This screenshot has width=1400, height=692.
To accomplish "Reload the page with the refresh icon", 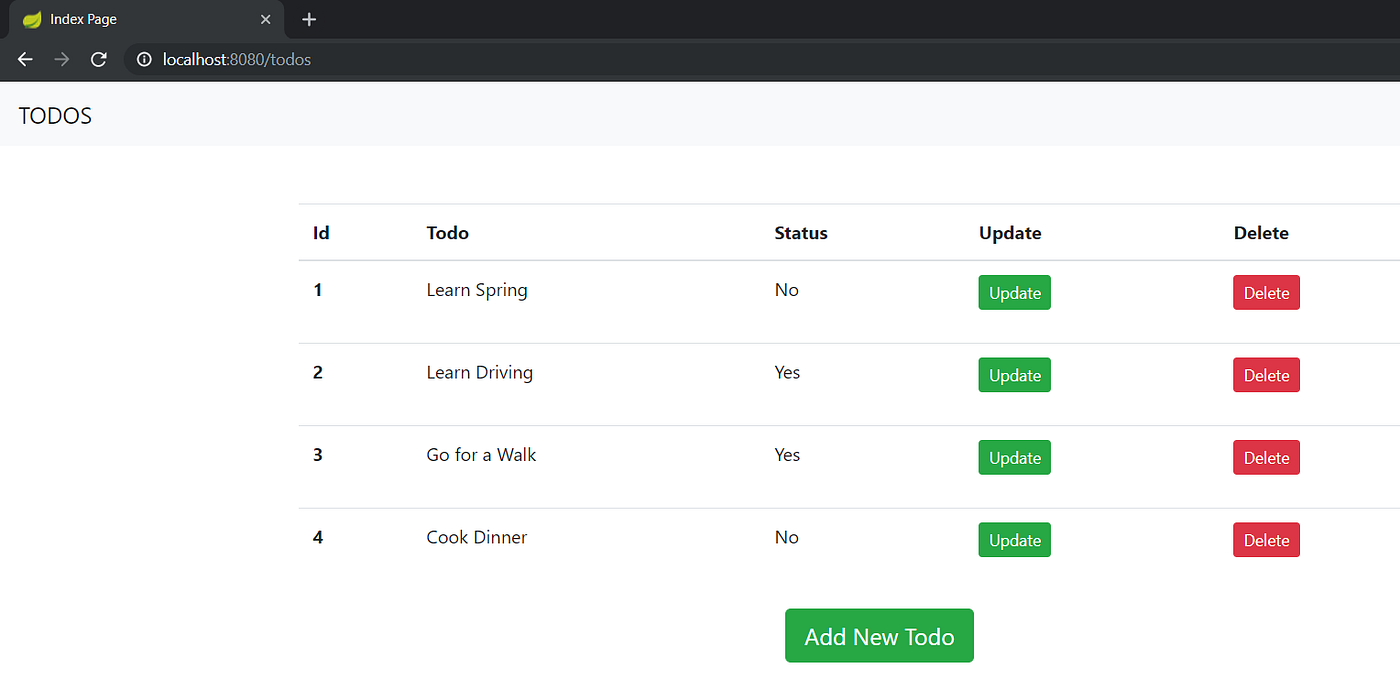I will click(x=98, y=60).
